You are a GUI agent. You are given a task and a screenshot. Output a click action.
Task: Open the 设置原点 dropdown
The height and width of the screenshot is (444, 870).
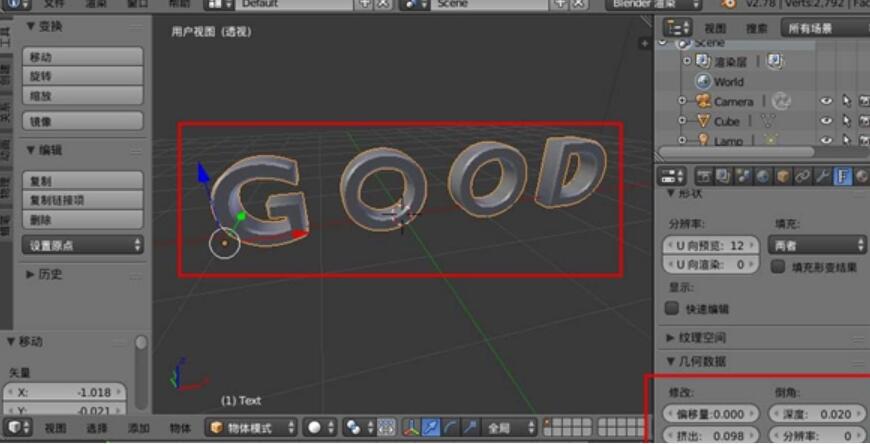pos(83,245)
